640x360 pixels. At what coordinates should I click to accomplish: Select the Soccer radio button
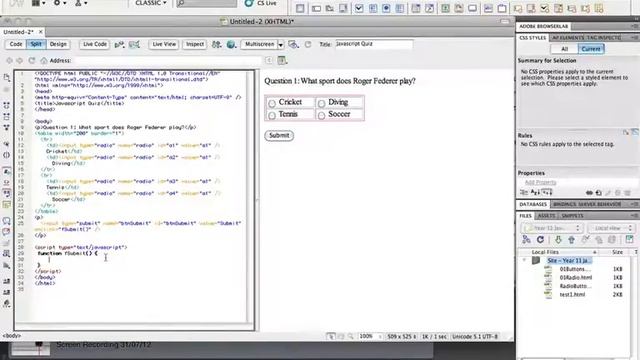coord(321,116)
